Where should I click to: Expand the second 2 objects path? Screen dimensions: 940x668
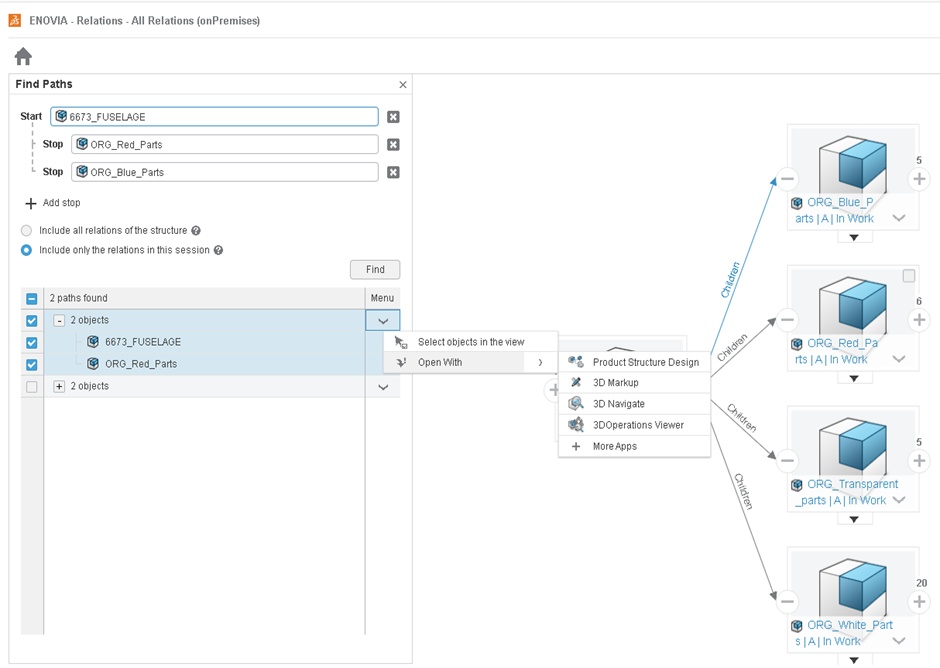tap(59, 387)
